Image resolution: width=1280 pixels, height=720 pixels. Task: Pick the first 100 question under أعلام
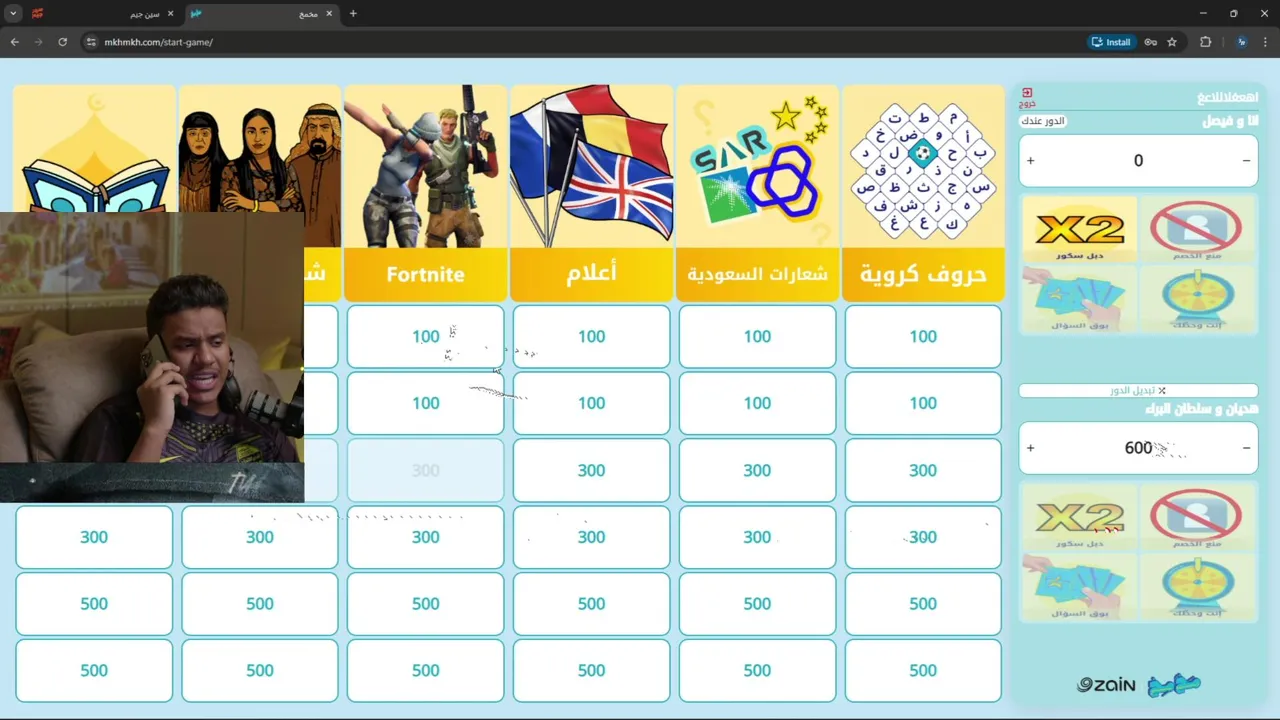591,336
